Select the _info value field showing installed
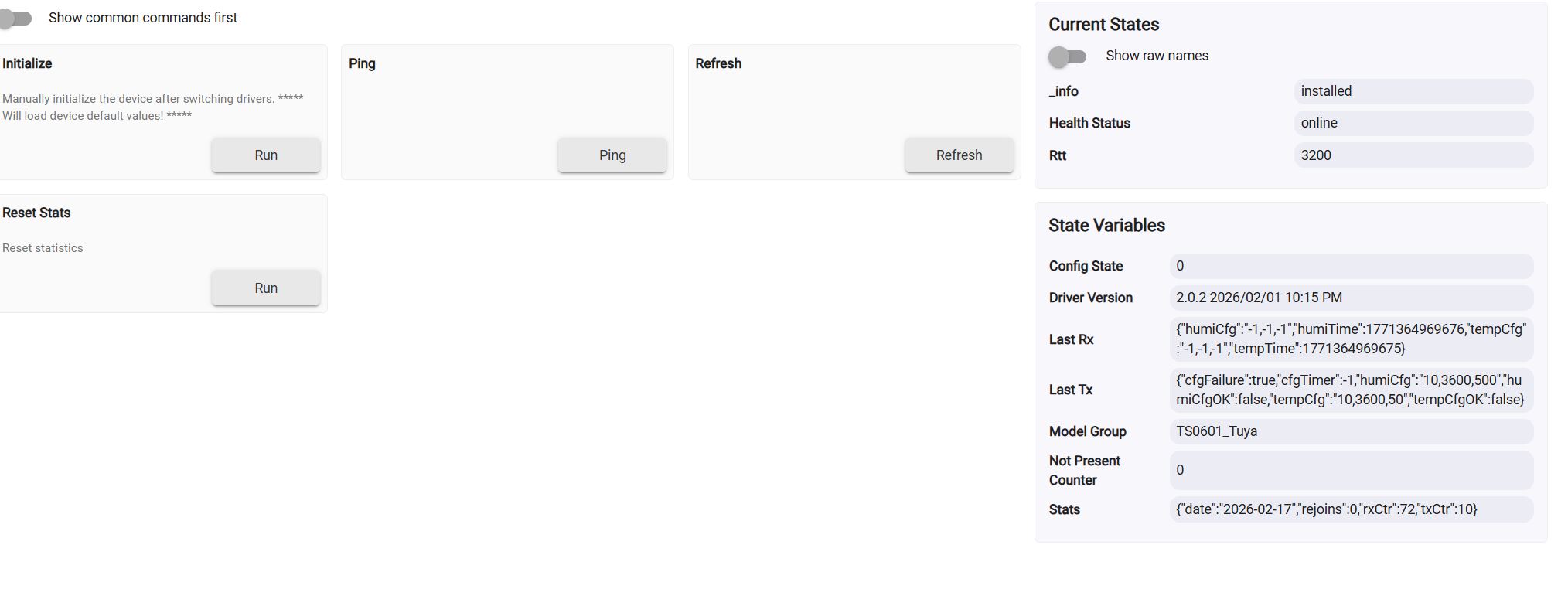 1413,91
